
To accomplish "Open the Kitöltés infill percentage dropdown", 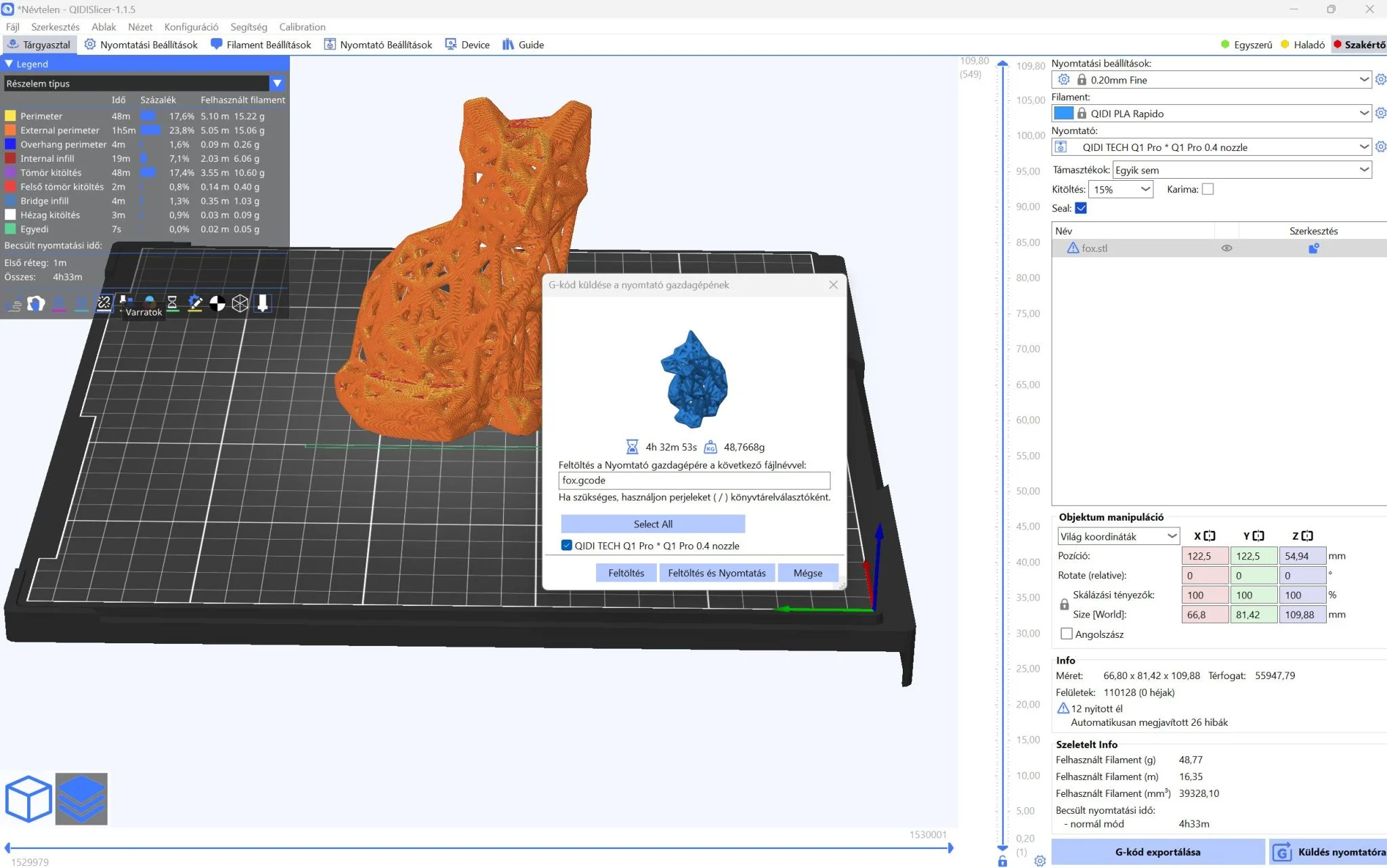I will [1121, 190].
